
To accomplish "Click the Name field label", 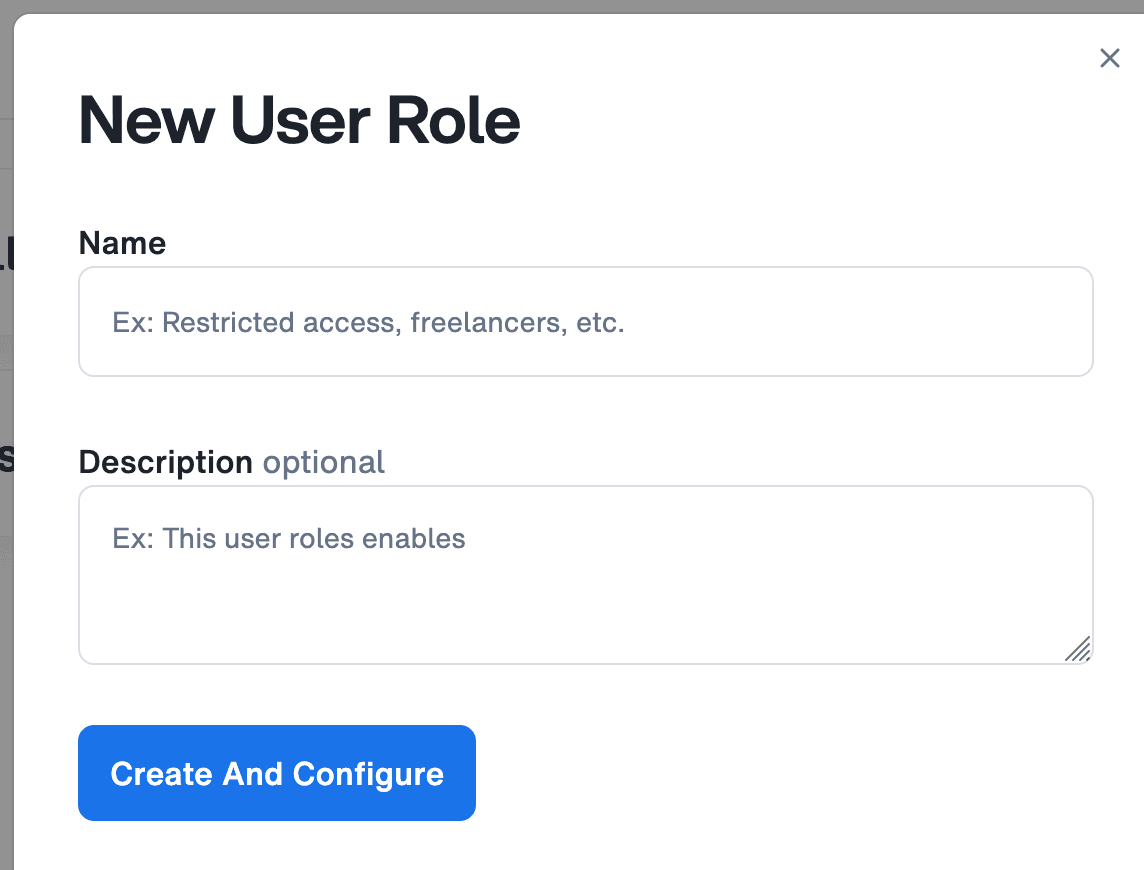I will [x=122, y=242].
